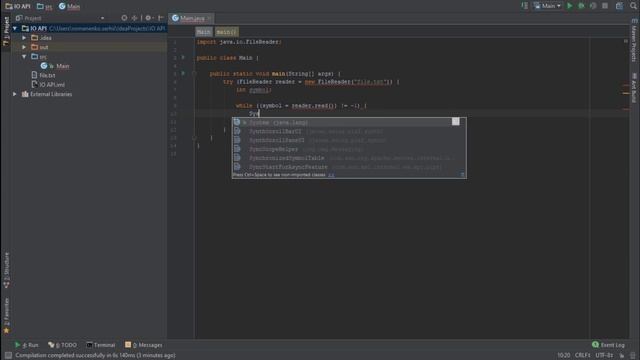Toggle read-only lock icon in status bar
This screenshot has height=360, width=640.
click(x=622, y=356)
